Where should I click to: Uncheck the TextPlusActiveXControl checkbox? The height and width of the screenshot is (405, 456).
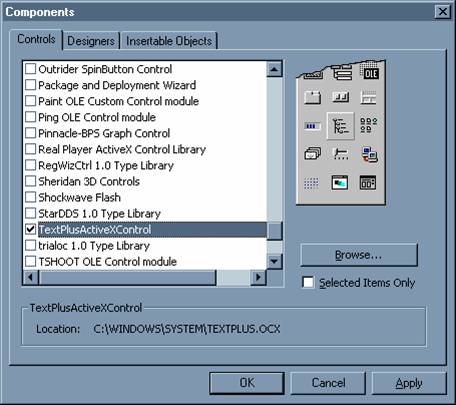click(x=30, y=229)
